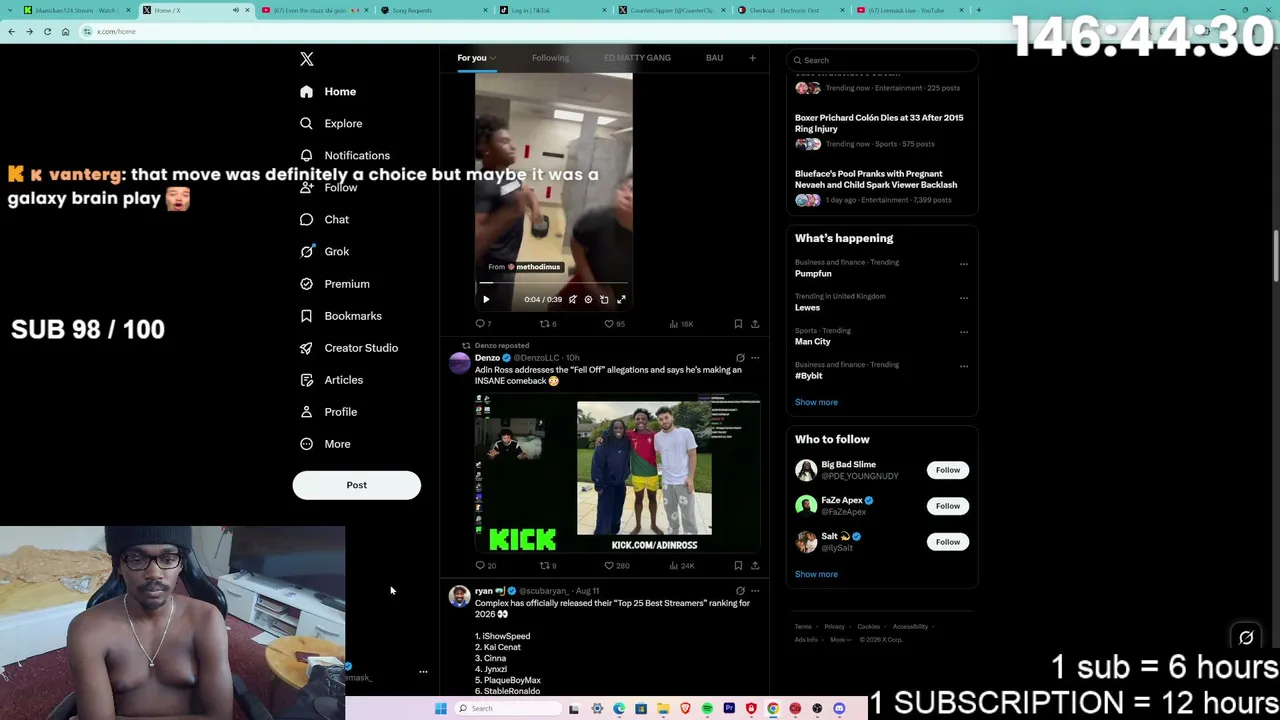Open Discord from the taskbar
Viewport: 1280px width, 720px height.
(x=839, y=709)
